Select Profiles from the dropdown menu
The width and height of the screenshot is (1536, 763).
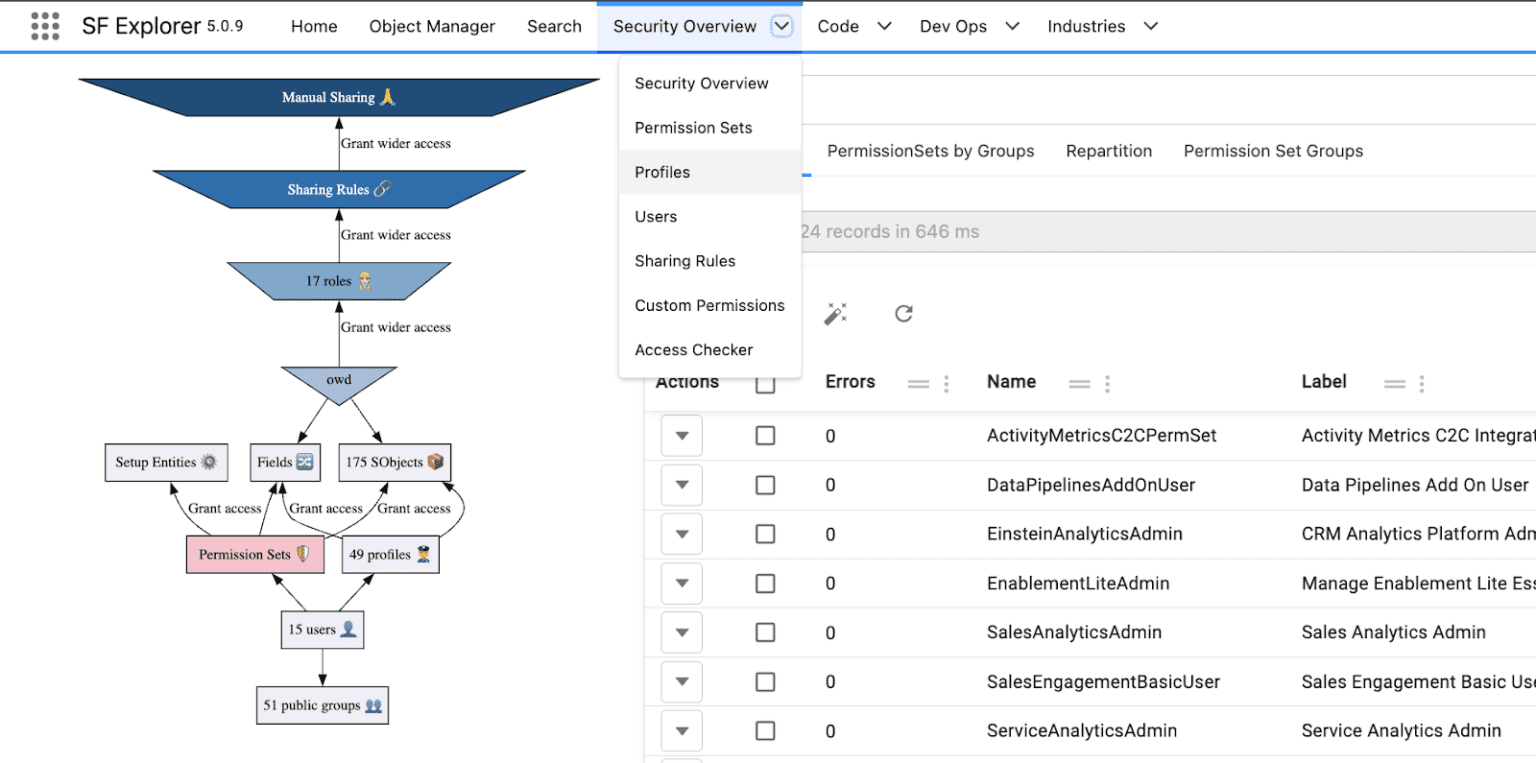710,172
